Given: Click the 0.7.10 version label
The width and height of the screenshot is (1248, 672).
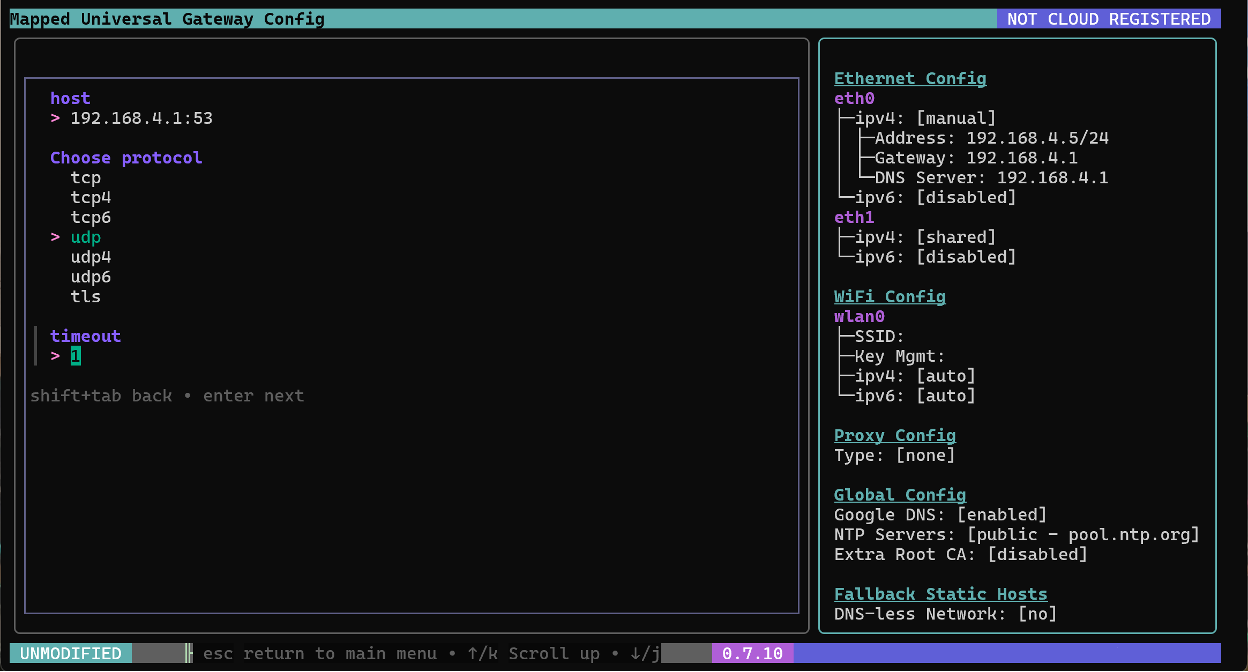Looking at the screenshot, I should click(752, 654).
